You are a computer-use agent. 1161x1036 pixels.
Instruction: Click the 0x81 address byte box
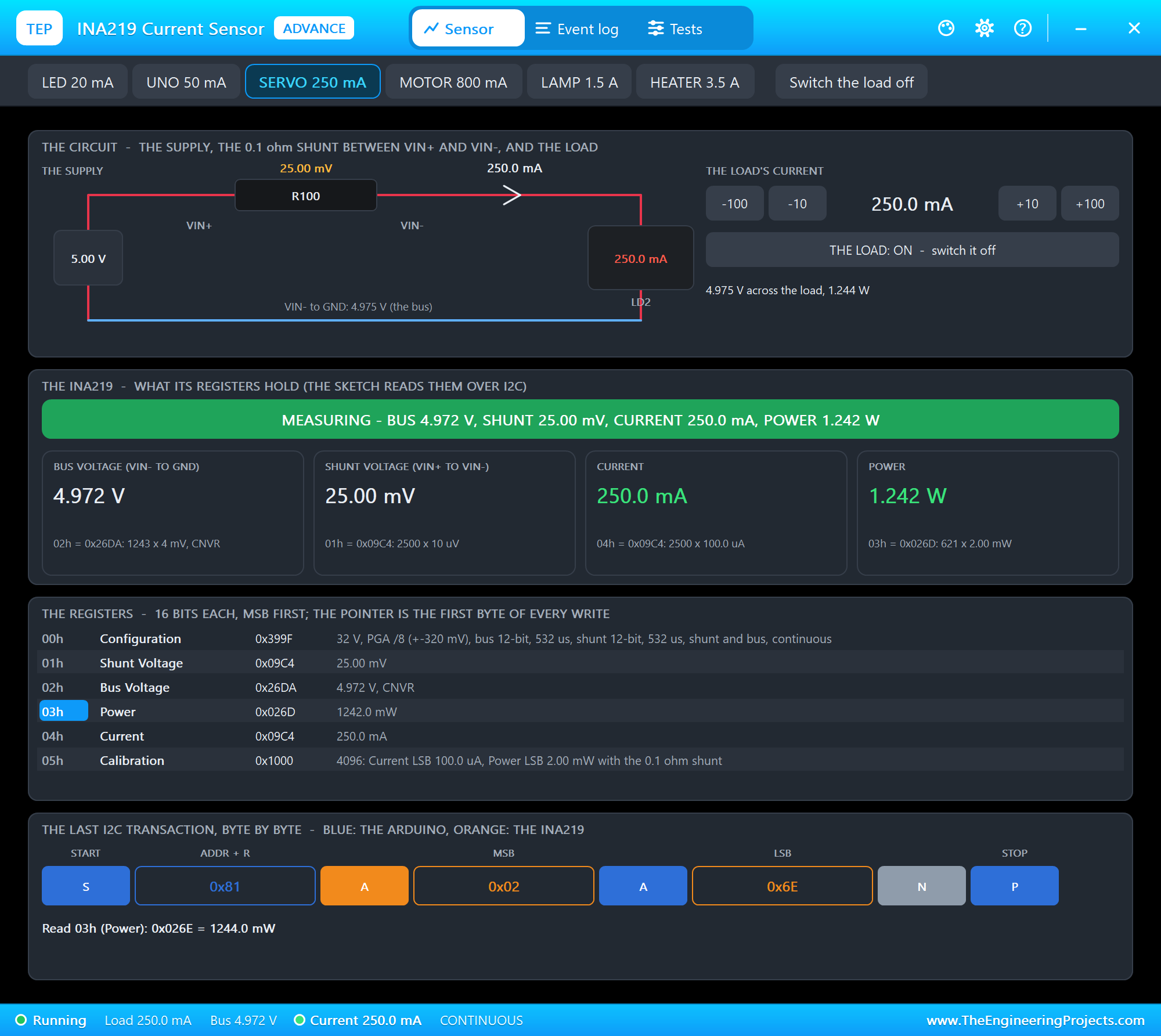(225, 886)
